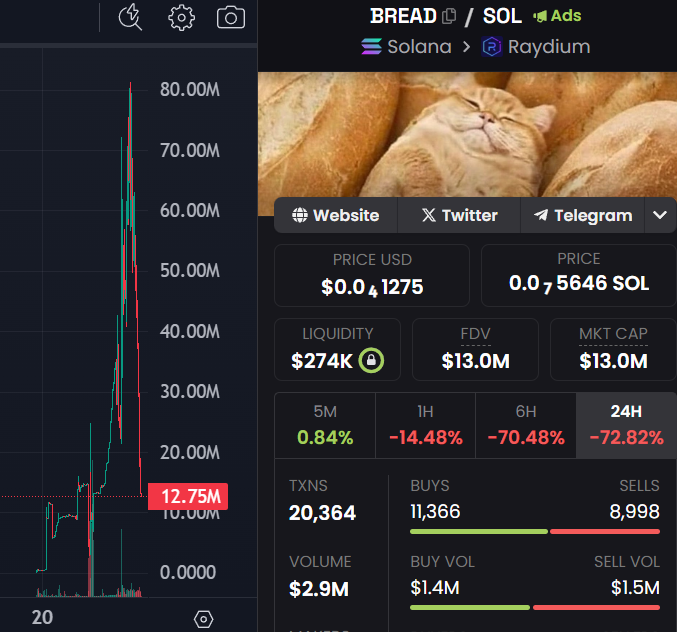
Task: Click the SOL price value 5646 SOL
Action: (x=579, y=284)
